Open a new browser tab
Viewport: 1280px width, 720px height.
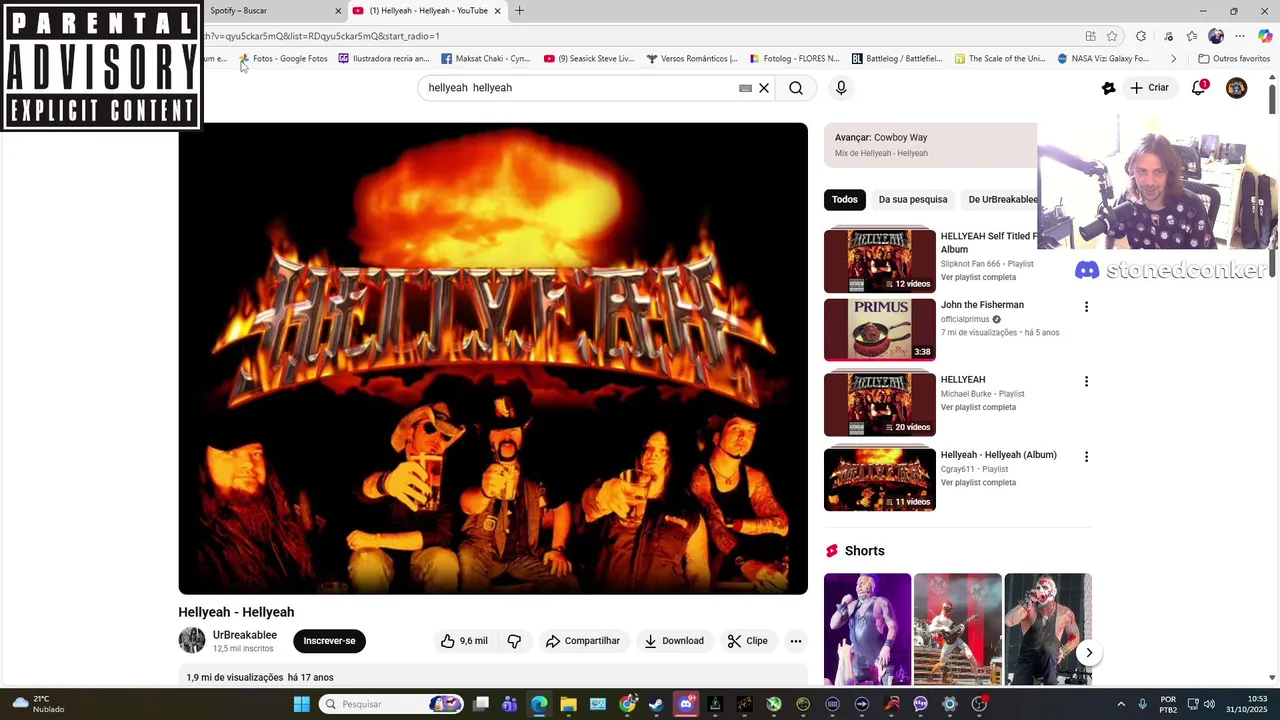click(x=519, y=11)
